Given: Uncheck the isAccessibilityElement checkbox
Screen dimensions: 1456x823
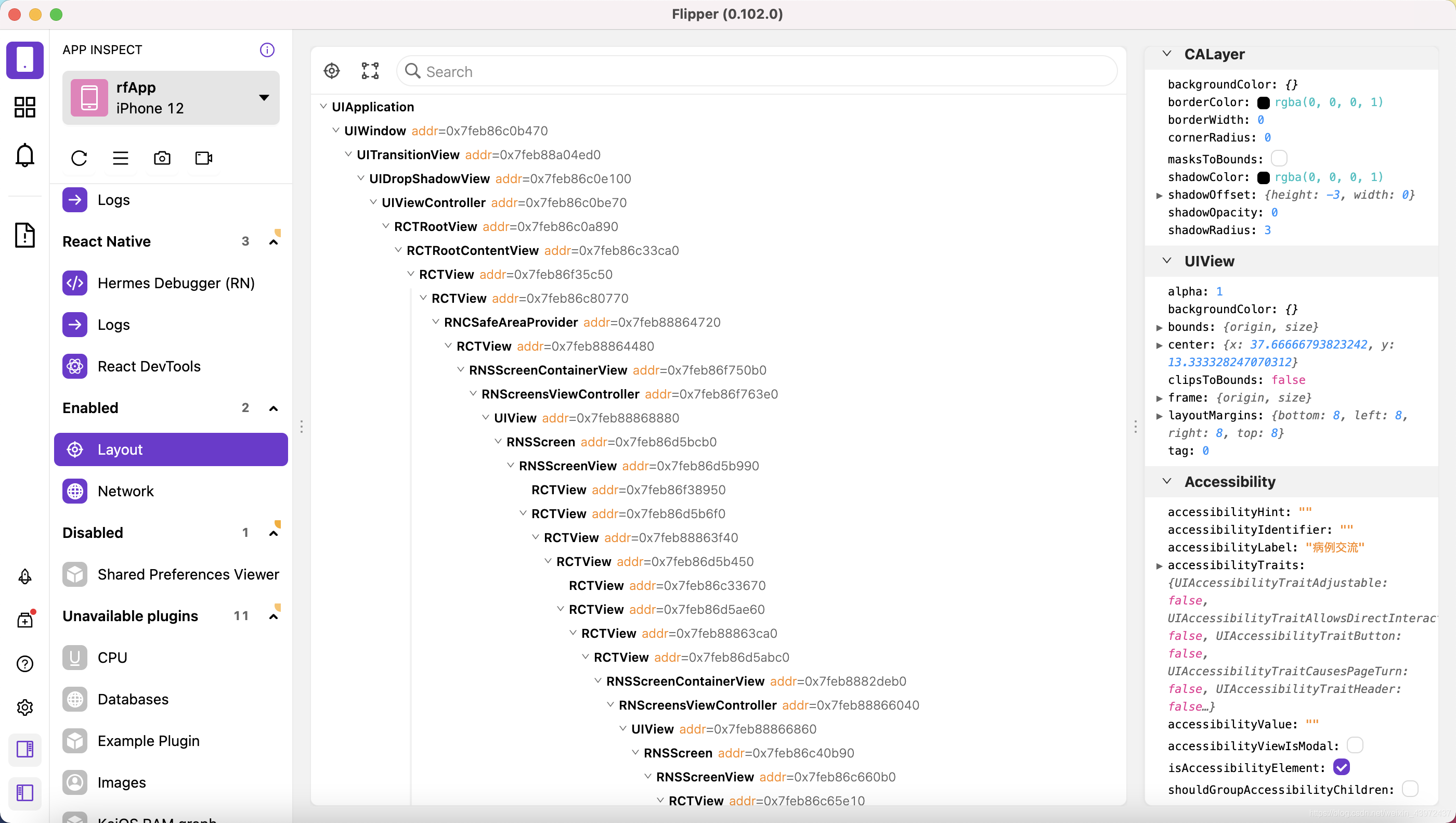Looking at the screenshot, I should 1341,767.
